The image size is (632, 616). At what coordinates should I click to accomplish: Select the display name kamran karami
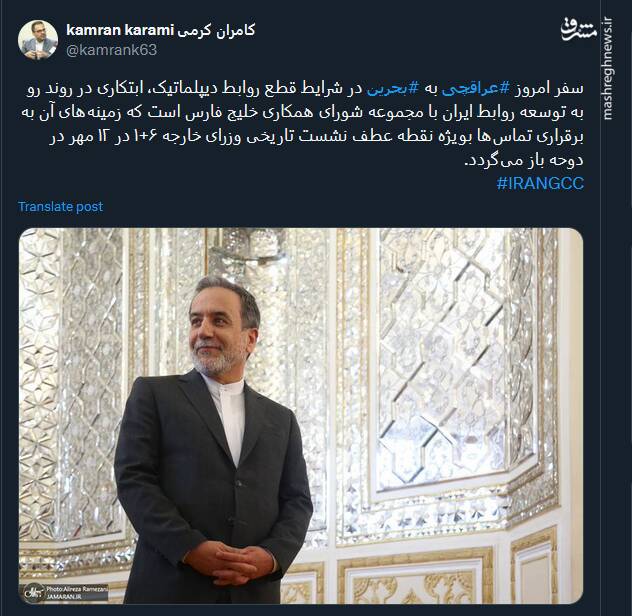click(120, 30)
